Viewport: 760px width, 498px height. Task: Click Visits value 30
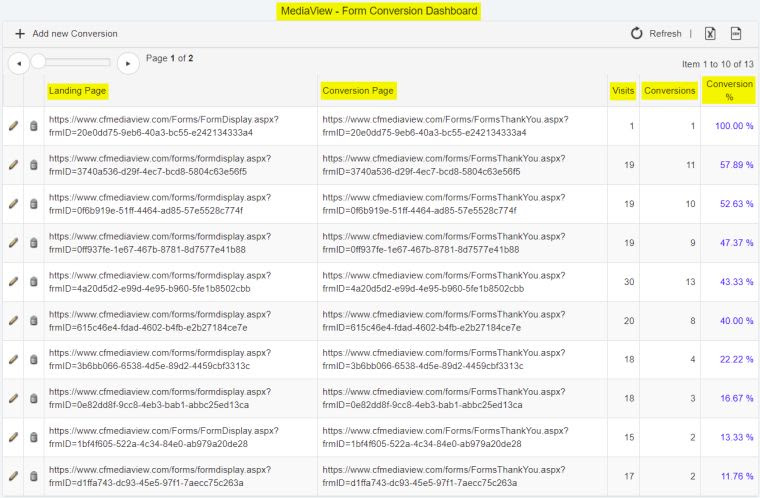[629, 281]
